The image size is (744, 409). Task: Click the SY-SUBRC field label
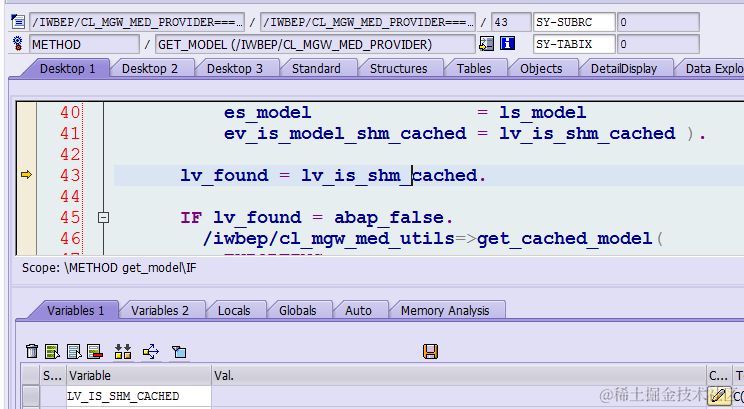click(574, 22)
